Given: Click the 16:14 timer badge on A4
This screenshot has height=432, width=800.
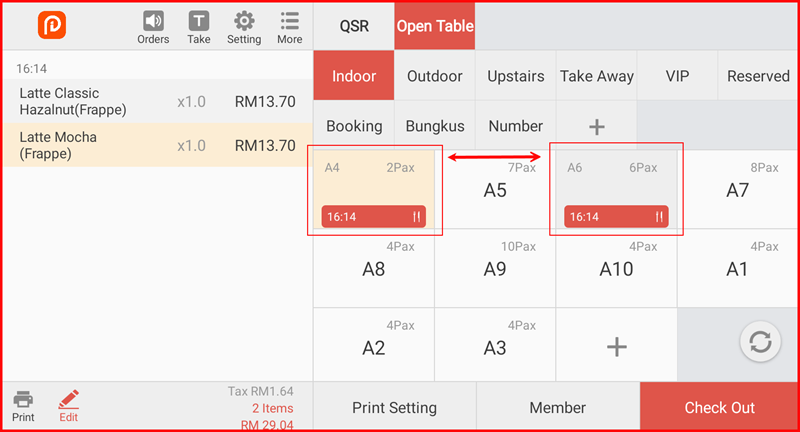Looking at the screenshot, I should coord(373,216).
